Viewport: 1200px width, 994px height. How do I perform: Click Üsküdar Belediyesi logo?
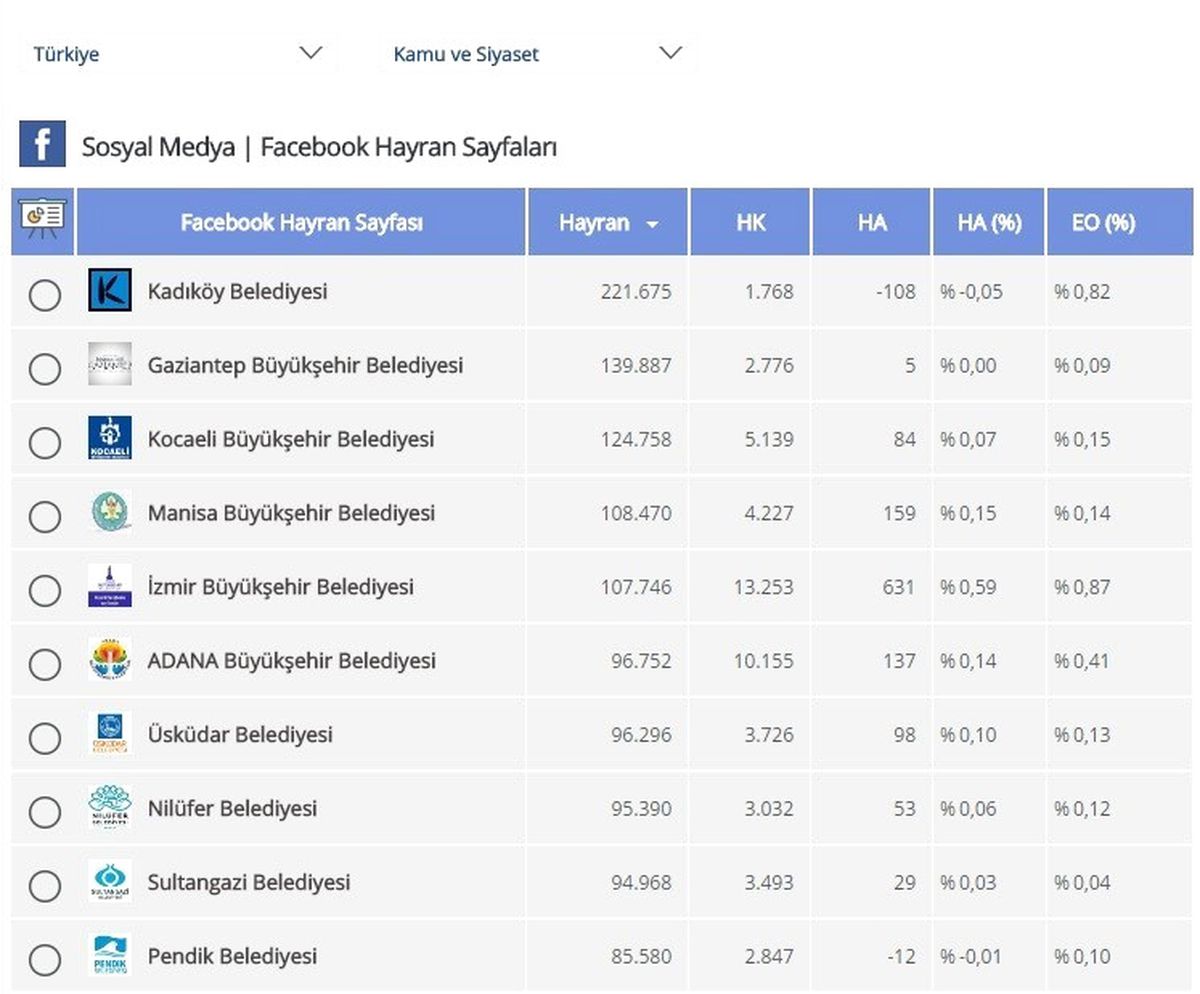pyautogui.click(x=109, y=734)
